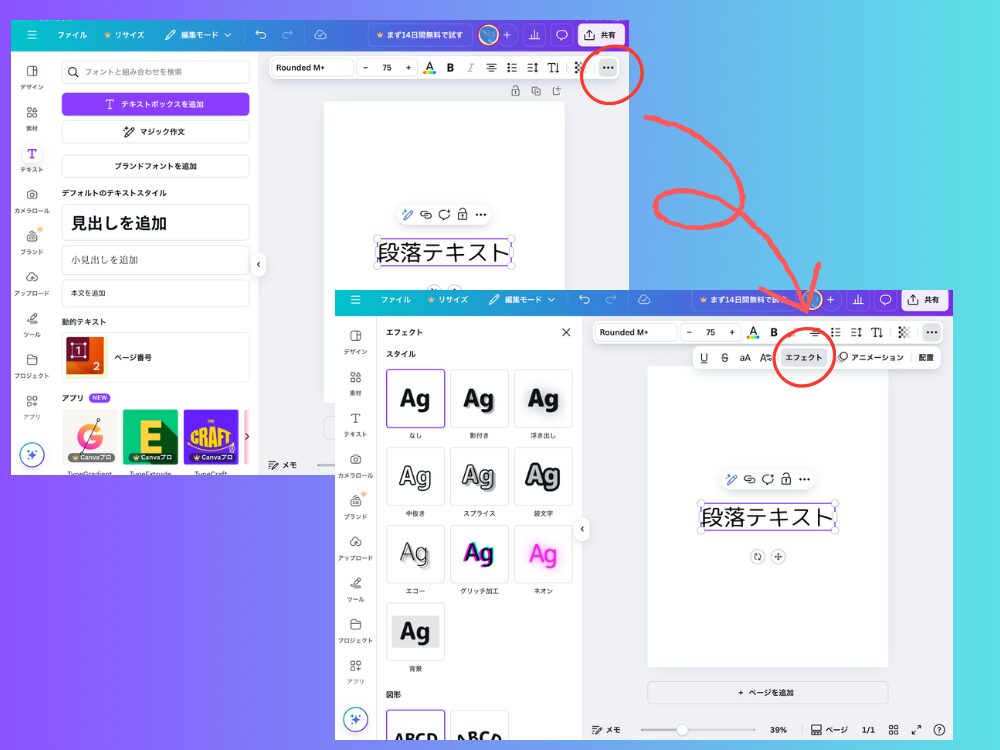Open 素材 elements sidebar in upper-left screenshot

[32, 118]
